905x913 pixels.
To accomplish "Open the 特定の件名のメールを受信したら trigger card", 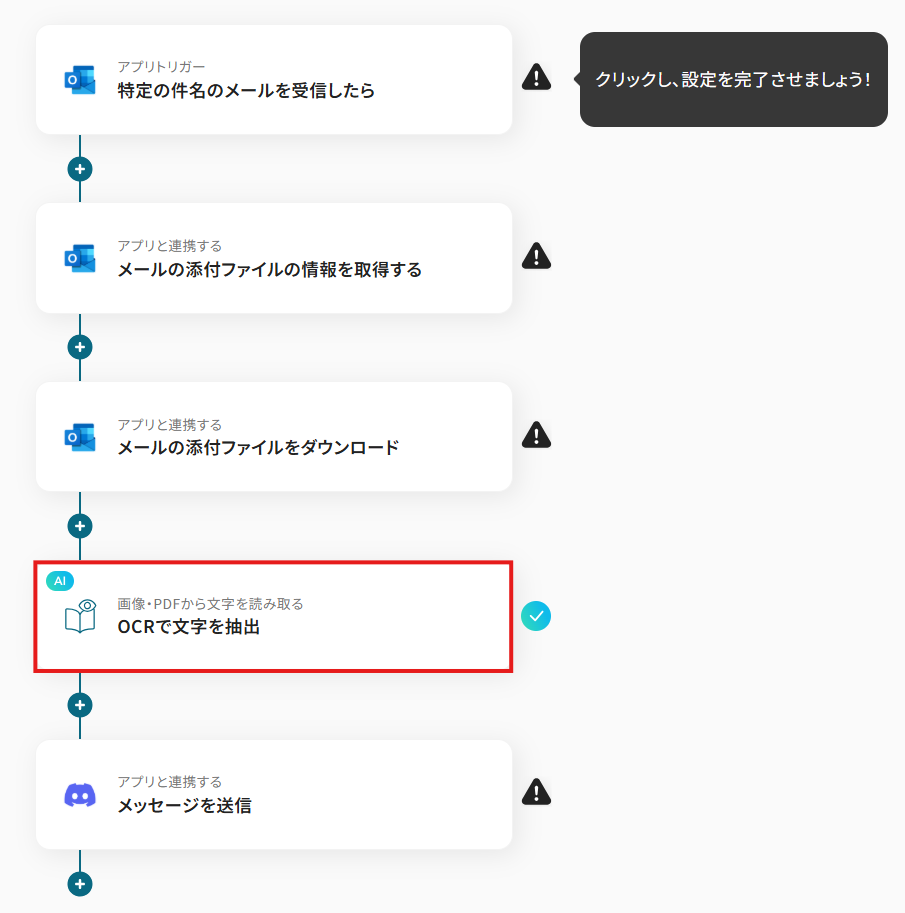I will 274,80.
